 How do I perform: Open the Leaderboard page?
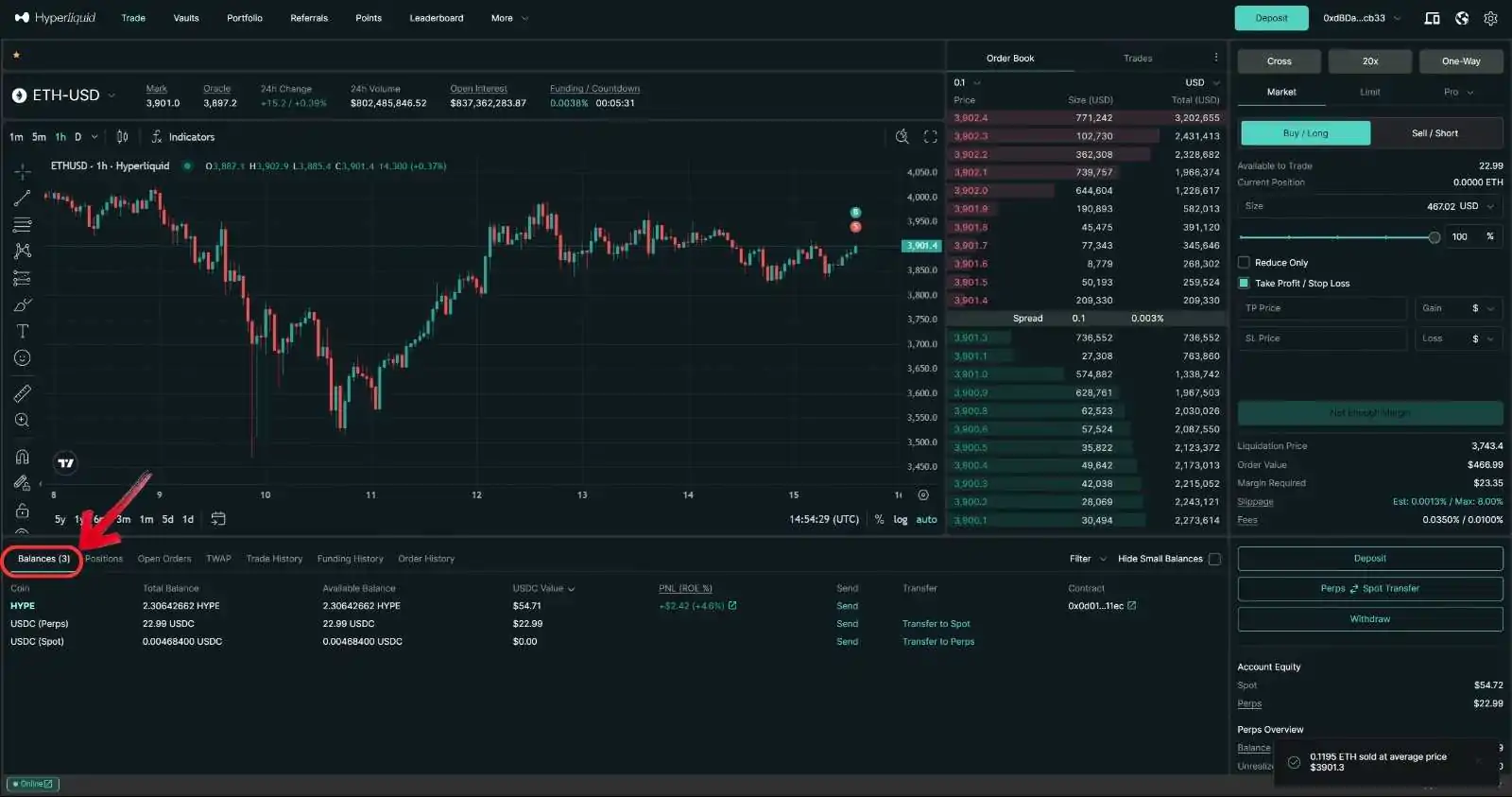point(437,18)
